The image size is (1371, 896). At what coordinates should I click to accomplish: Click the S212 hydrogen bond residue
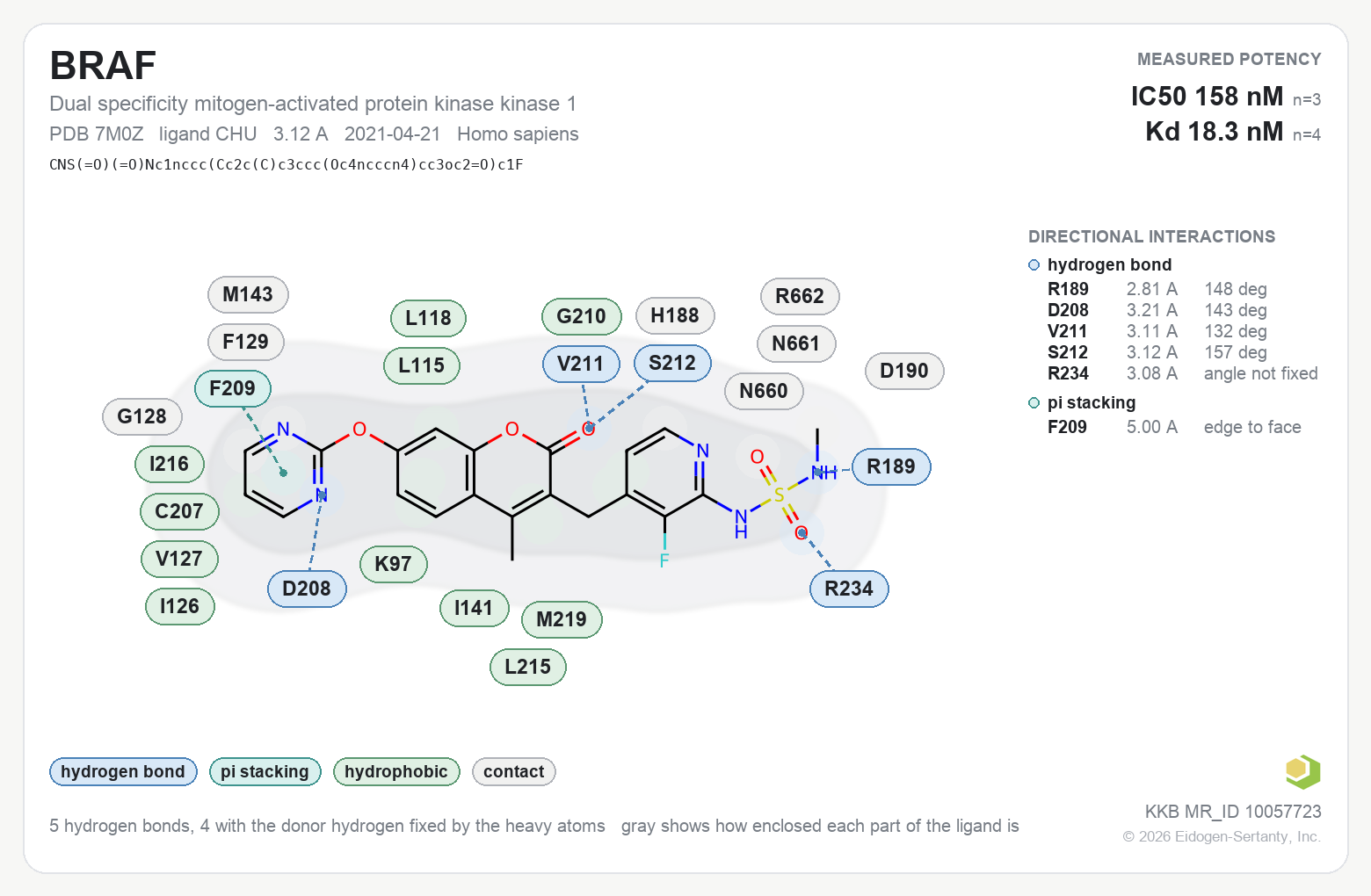(x=672, y=363)
